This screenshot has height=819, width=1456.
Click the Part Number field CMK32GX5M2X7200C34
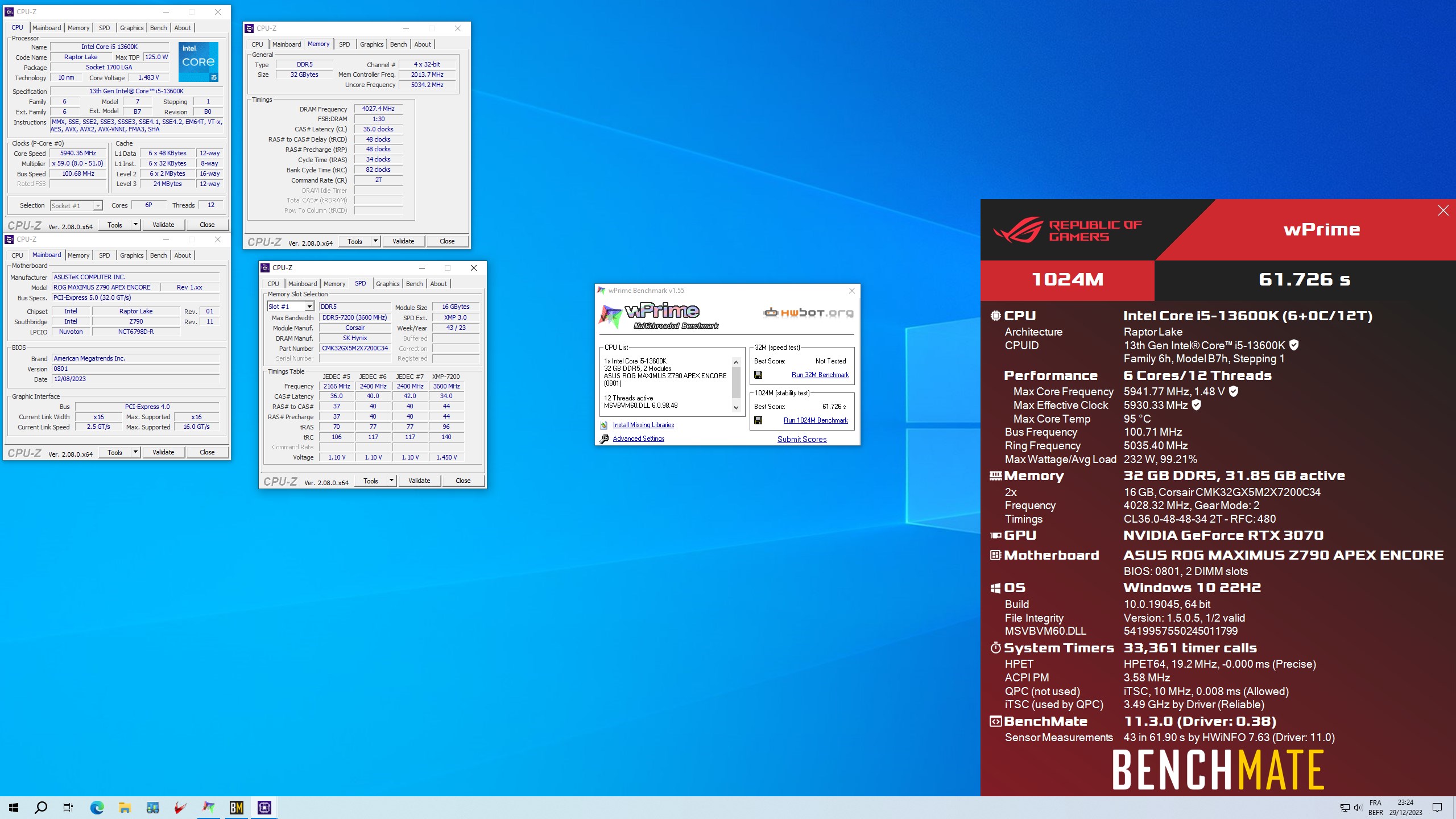pos(355,348)
